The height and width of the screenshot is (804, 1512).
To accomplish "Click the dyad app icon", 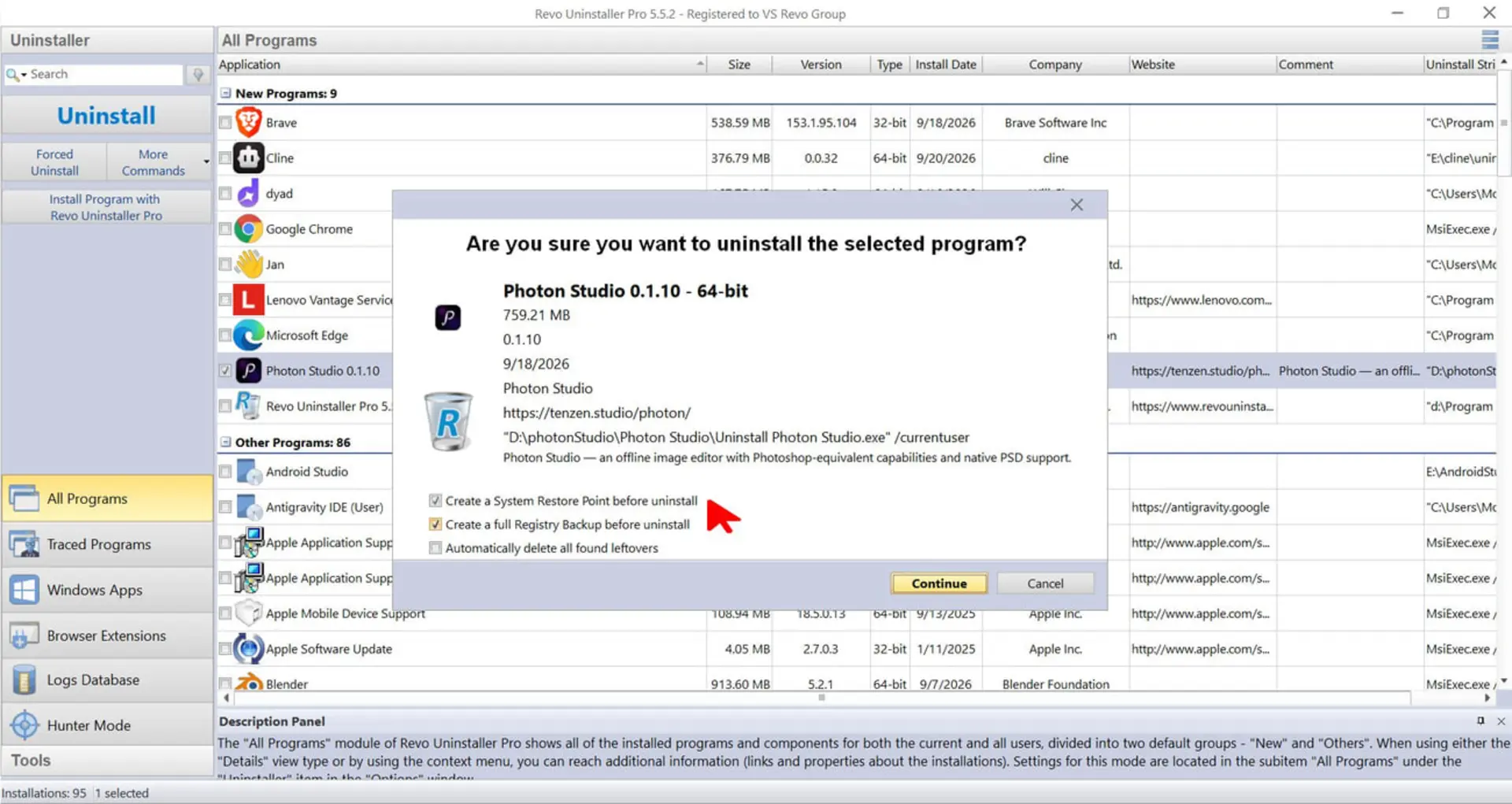I will (248, 194).
